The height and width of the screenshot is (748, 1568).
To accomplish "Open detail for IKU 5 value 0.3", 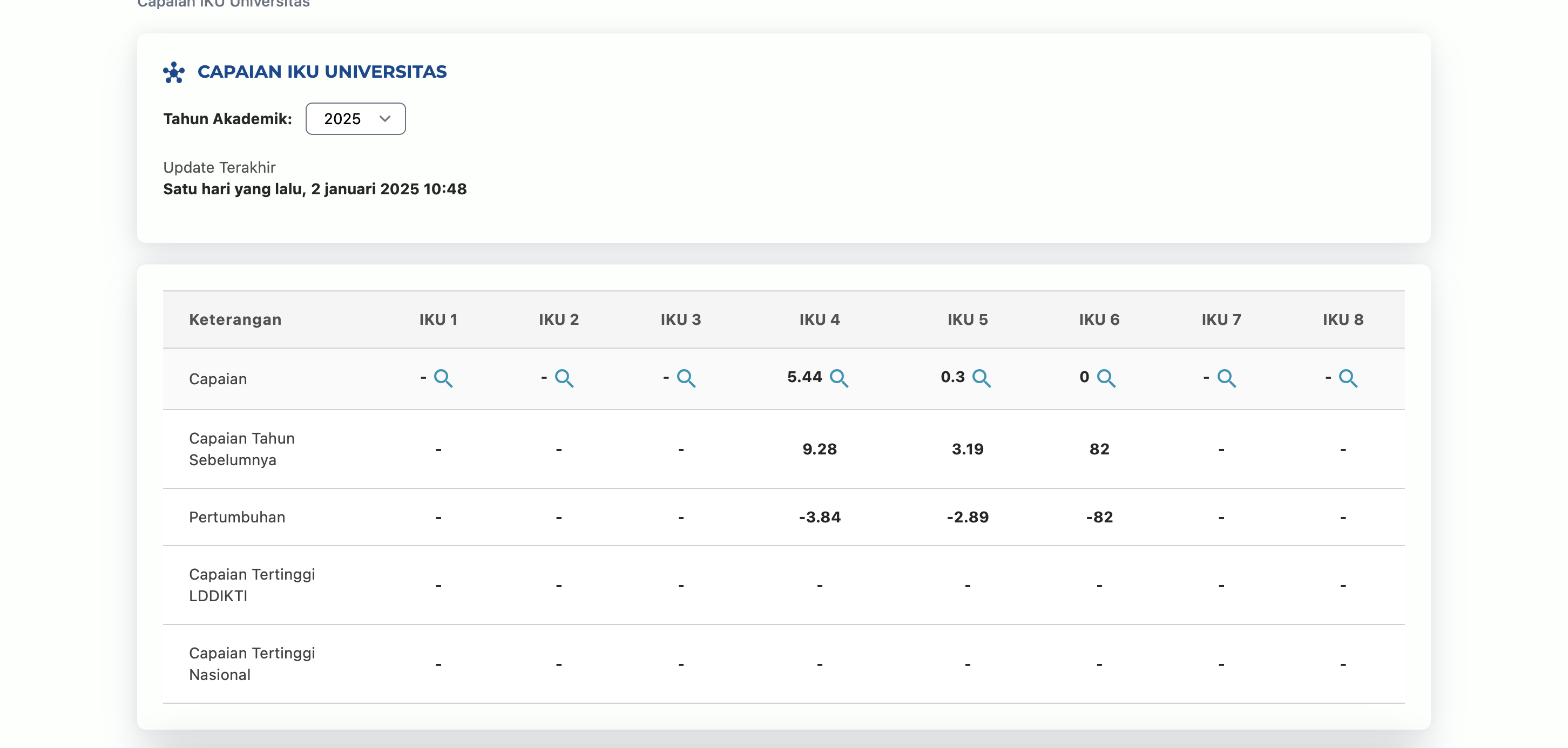I will [x=981, y=378].
